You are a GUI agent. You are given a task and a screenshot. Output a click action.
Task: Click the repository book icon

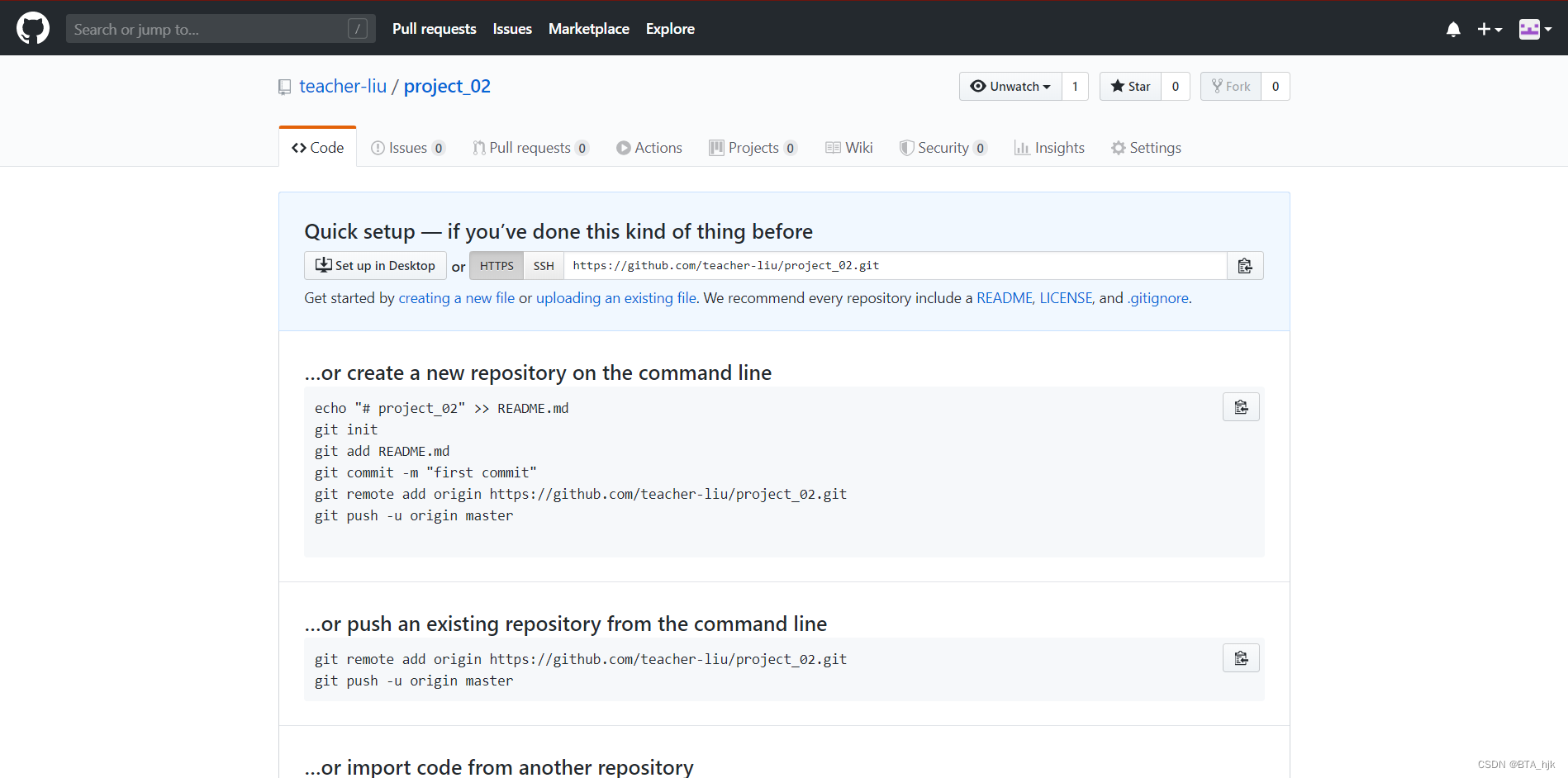pyautogui.click(x=285, y=88)
